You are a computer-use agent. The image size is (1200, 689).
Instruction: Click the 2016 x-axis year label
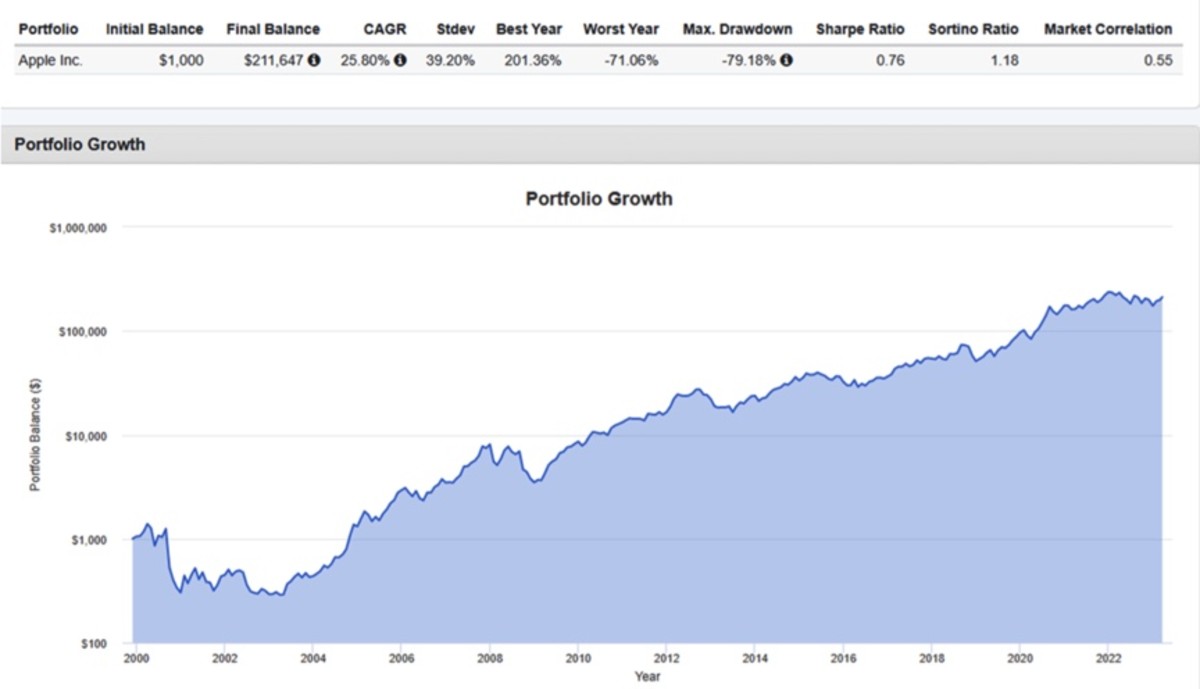click(x=844, y=659)
